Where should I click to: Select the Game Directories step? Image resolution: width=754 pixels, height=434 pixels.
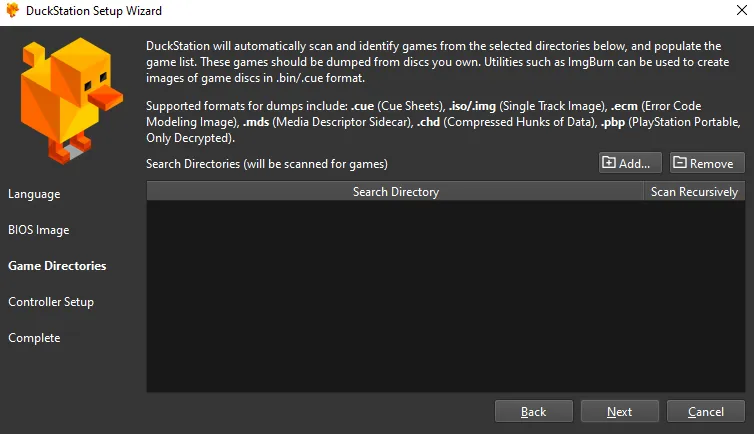(x=57, y=266)
